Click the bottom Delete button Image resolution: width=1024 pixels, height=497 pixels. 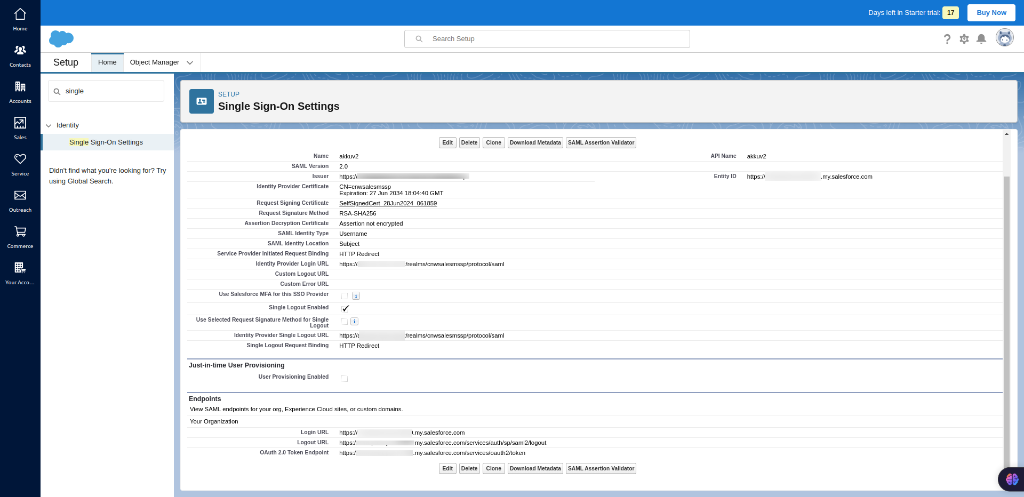click(469, 468)
